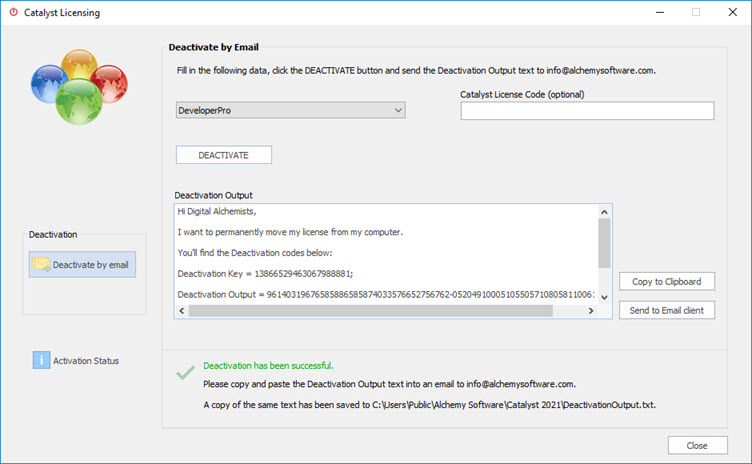The height and width of the screenshot is (464, 752).
Task: Open Activation Status in sidebar
Action: coord(76,360)
